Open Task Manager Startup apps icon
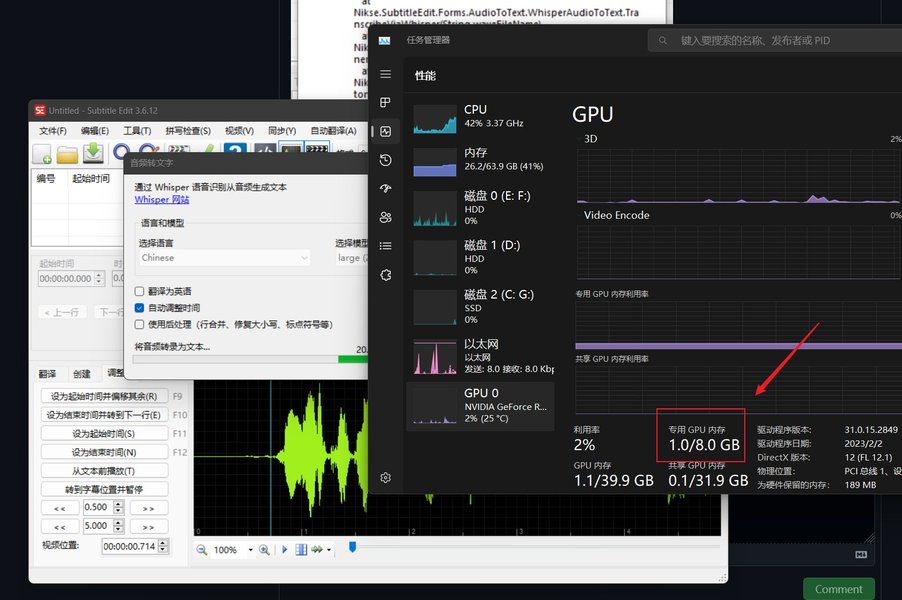Image resolution: width=902 pixels, height=600 pixels. [385, 188]
